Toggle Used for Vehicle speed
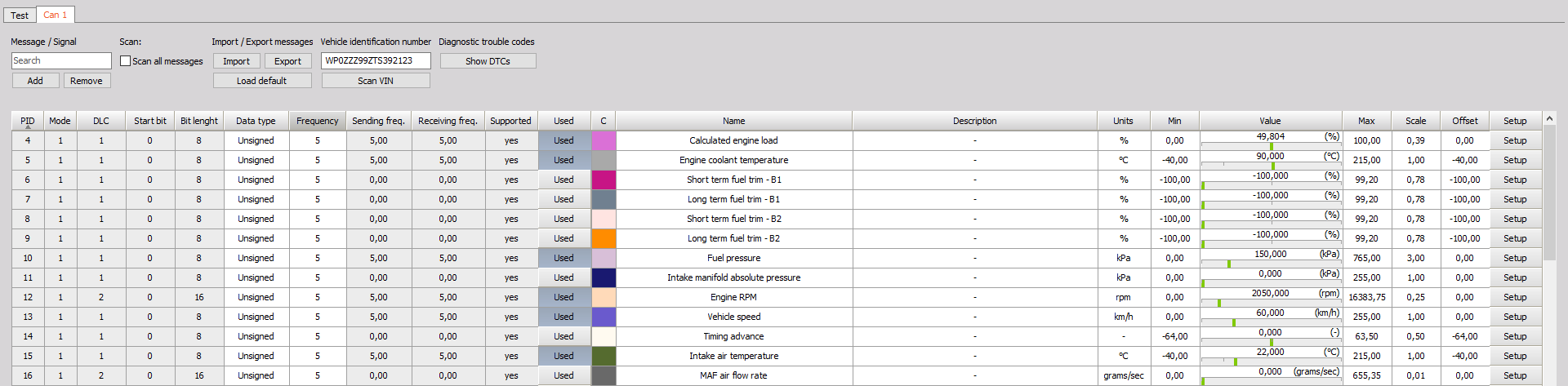The width and height of the screenshot is (1568, 386). click(563, 317)
